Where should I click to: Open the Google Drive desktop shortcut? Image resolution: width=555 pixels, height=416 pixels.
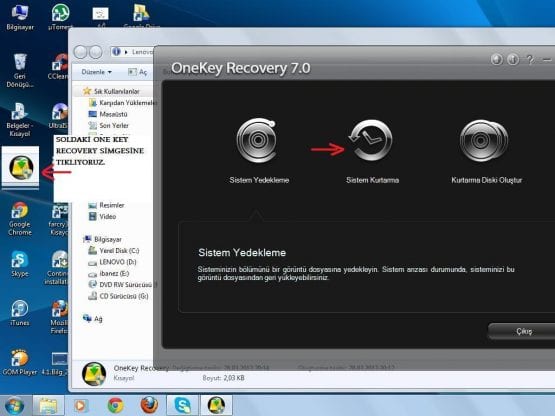coord(142,16)
